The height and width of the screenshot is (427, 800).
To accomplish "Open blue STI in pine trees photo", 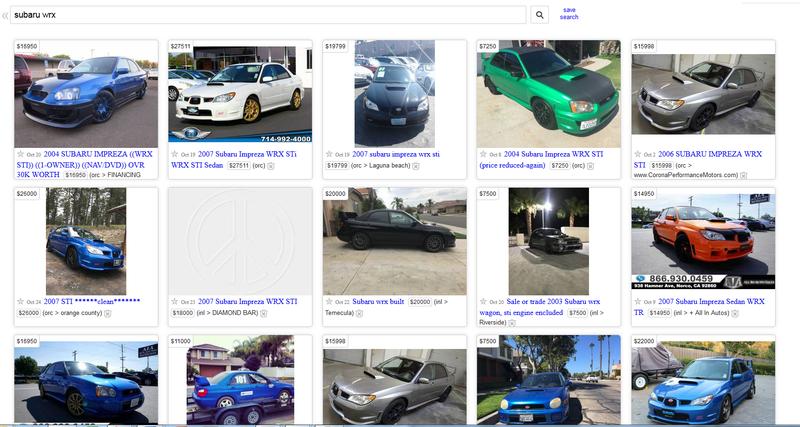I will 86,241.
